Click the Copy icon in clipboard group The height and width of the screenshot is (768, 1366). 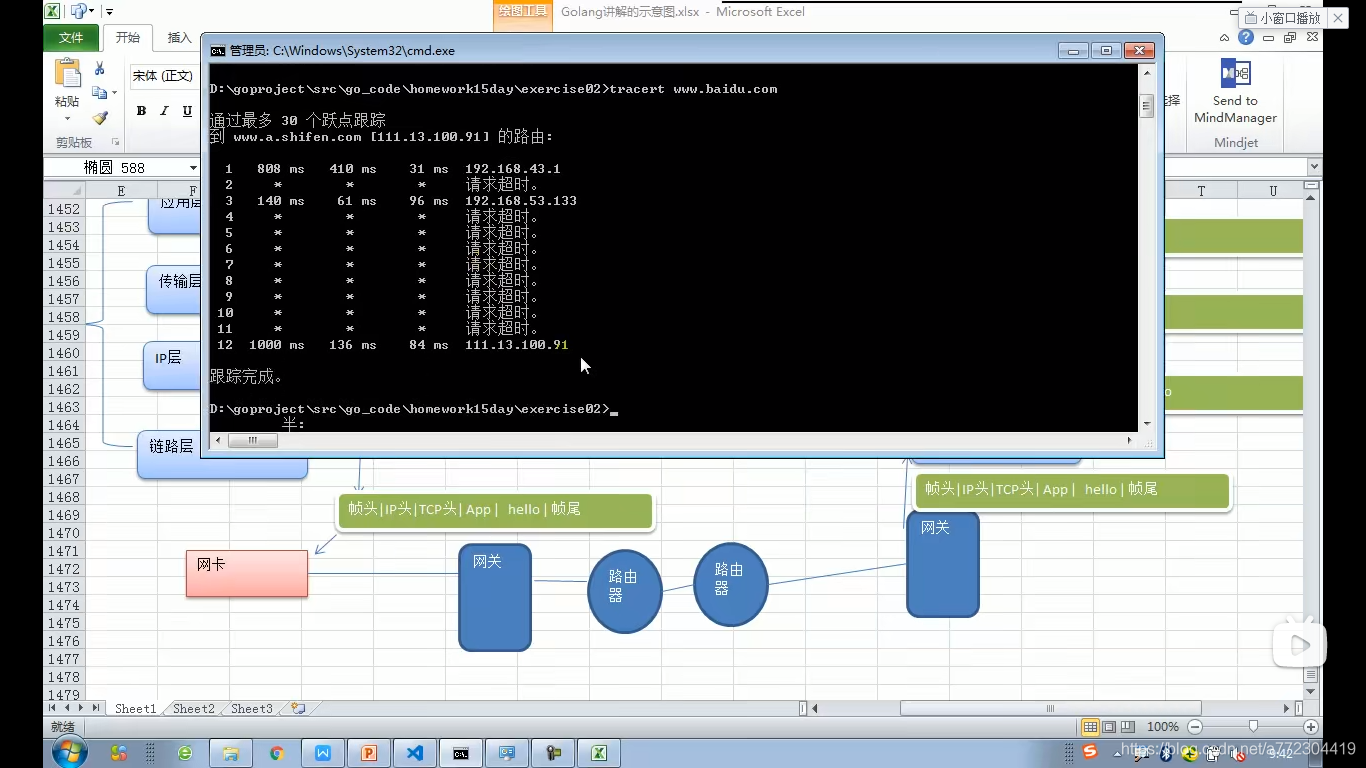(98, 93)
